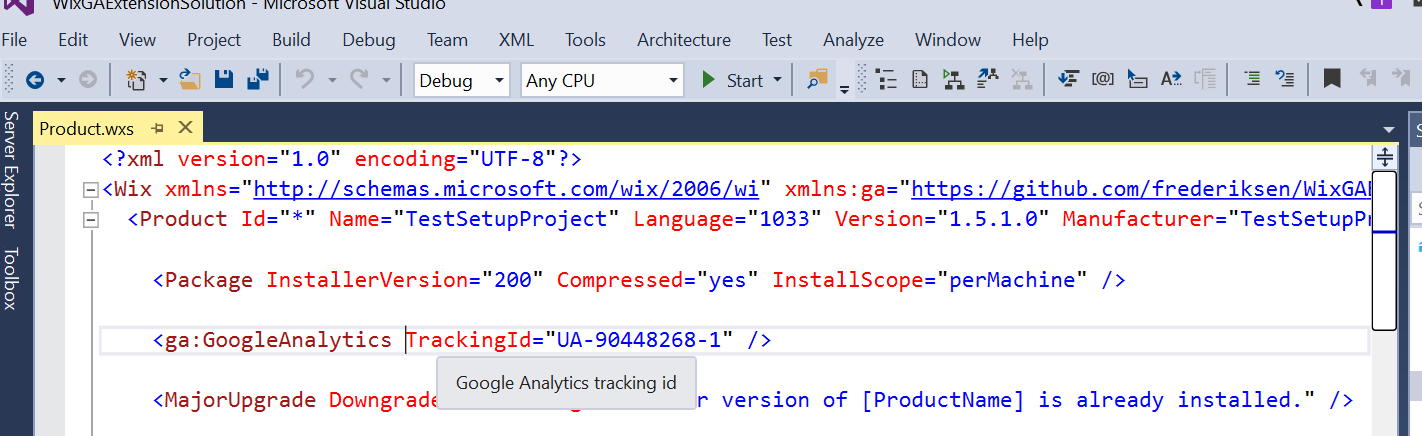The width and height of the screenshot is (1422, 436).
Task: Click the uncomment lines curved-arrow icon
Action: click(x=1285, y=80)
